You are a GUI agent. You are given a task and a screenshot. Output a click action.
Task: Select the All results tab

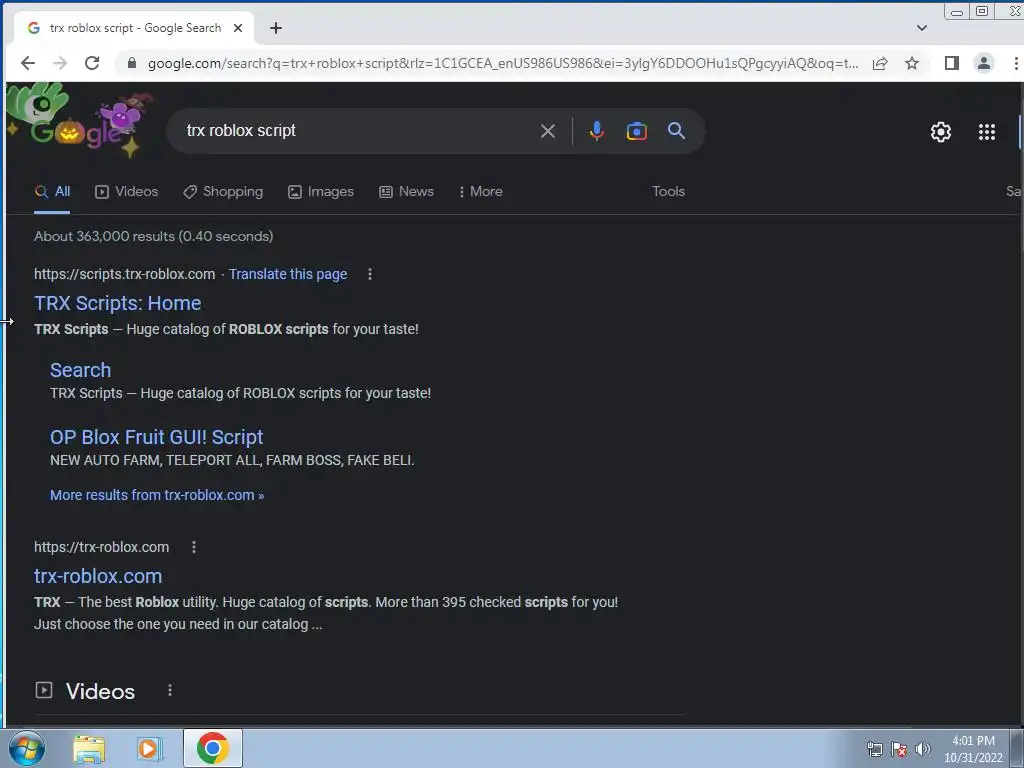point(52,191)
